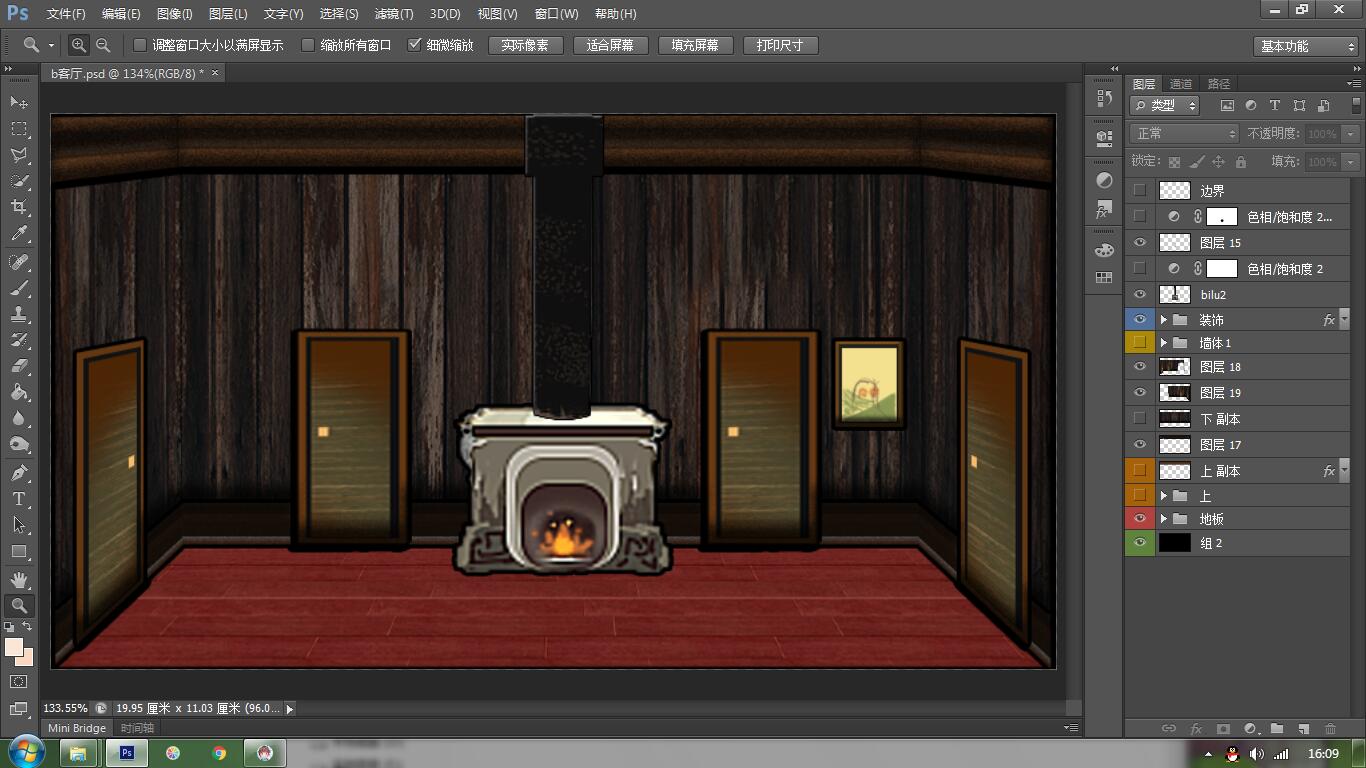Select the Brush tool
This screenshot has width=1366, height=768.
[x=19, y=288]
